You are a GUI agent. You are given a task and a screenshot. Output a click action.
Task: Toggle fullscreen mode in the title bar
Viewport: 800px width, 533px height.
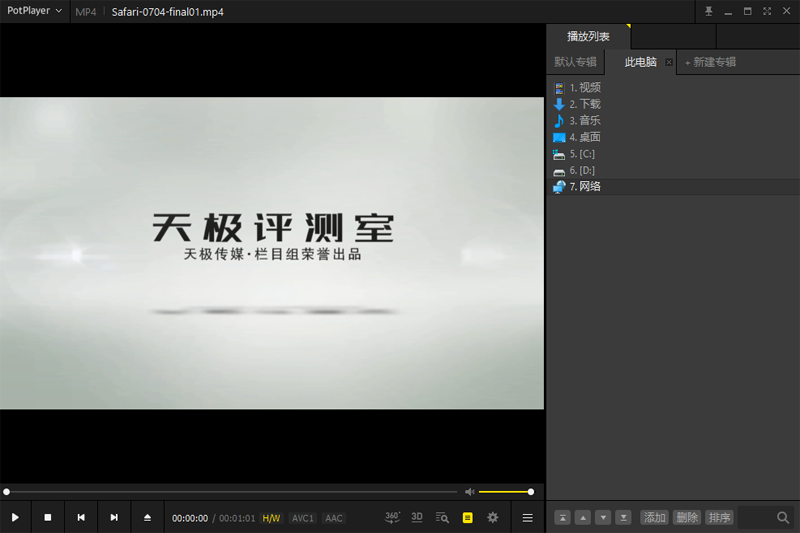(x=767, y=11)
